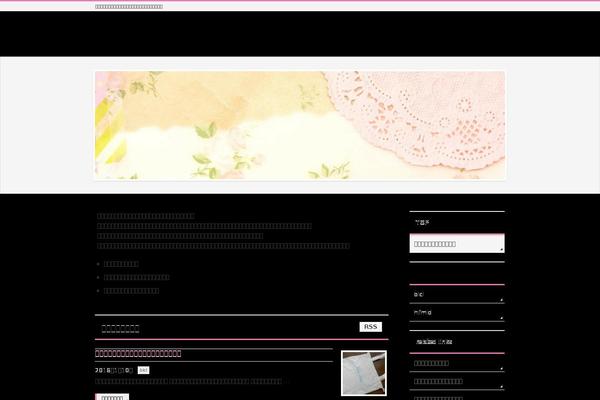Viewport: 600px width, 400px height.
Task: Click the tagline text in the top strip
Action: tap(129, 7)
